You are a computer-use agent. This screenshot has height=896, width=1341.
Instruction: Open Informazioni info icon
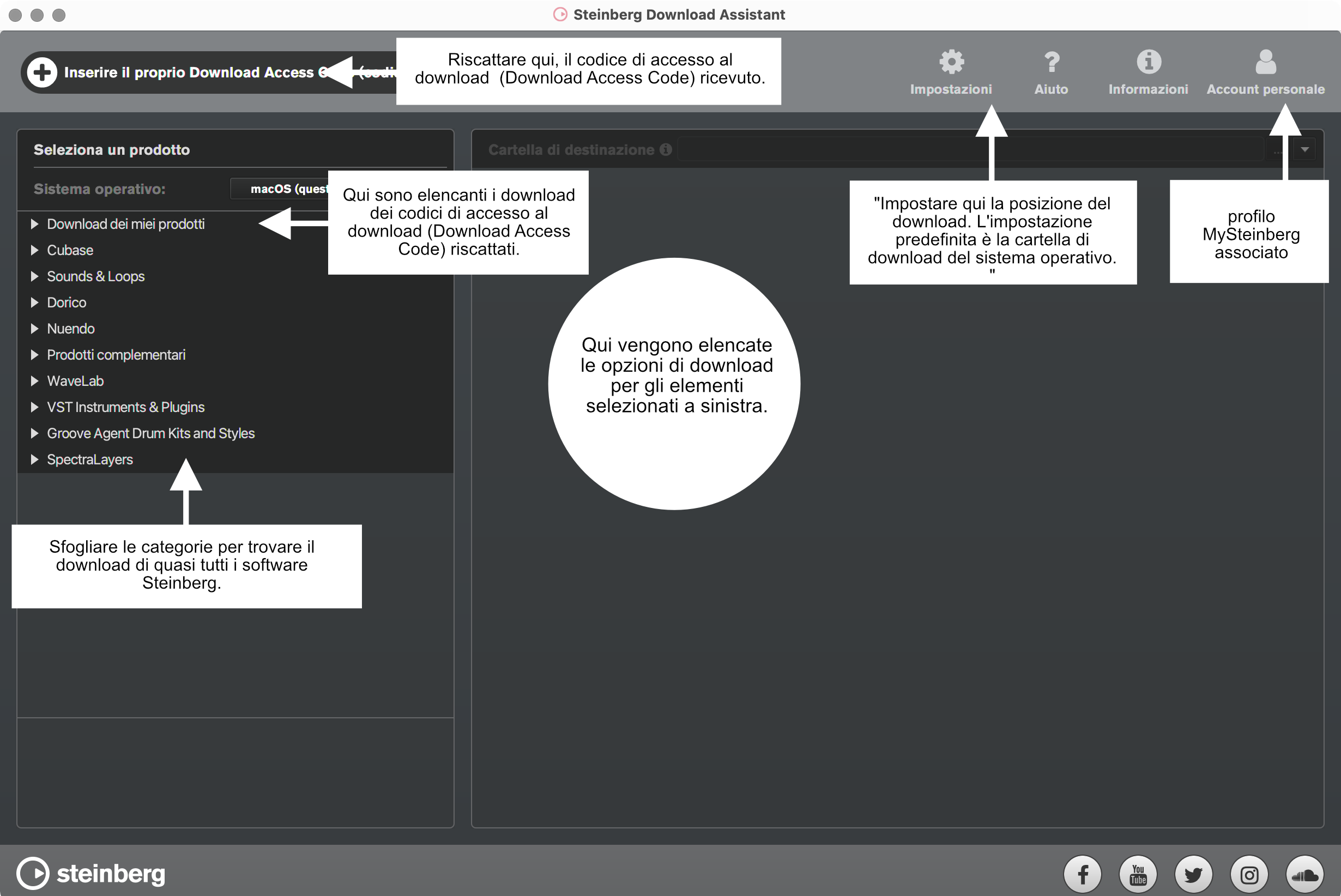tap(1149, 62)
